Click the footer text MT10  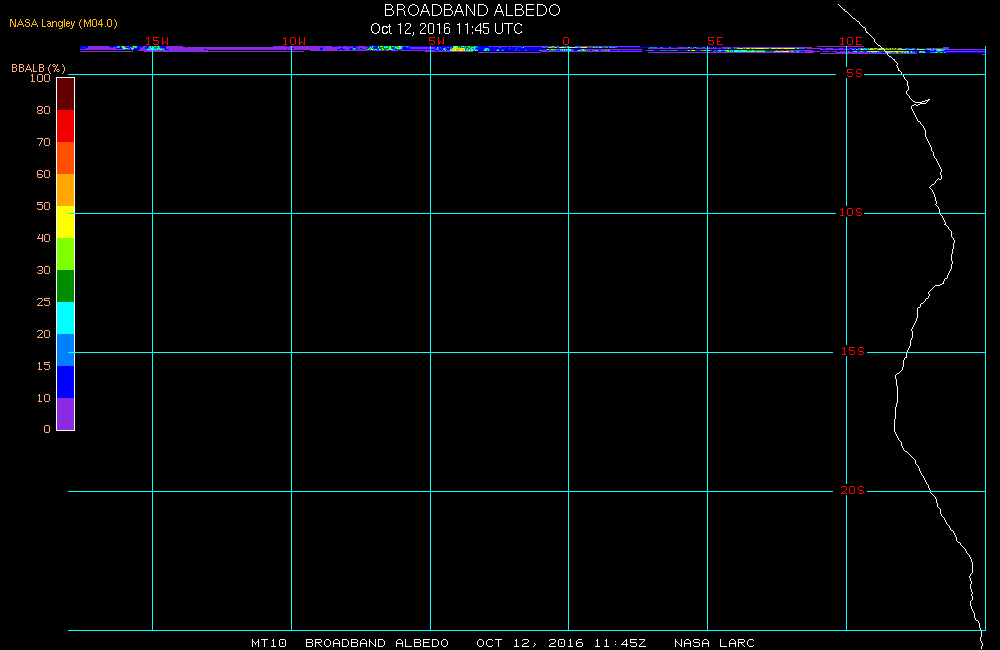point(269,643)
